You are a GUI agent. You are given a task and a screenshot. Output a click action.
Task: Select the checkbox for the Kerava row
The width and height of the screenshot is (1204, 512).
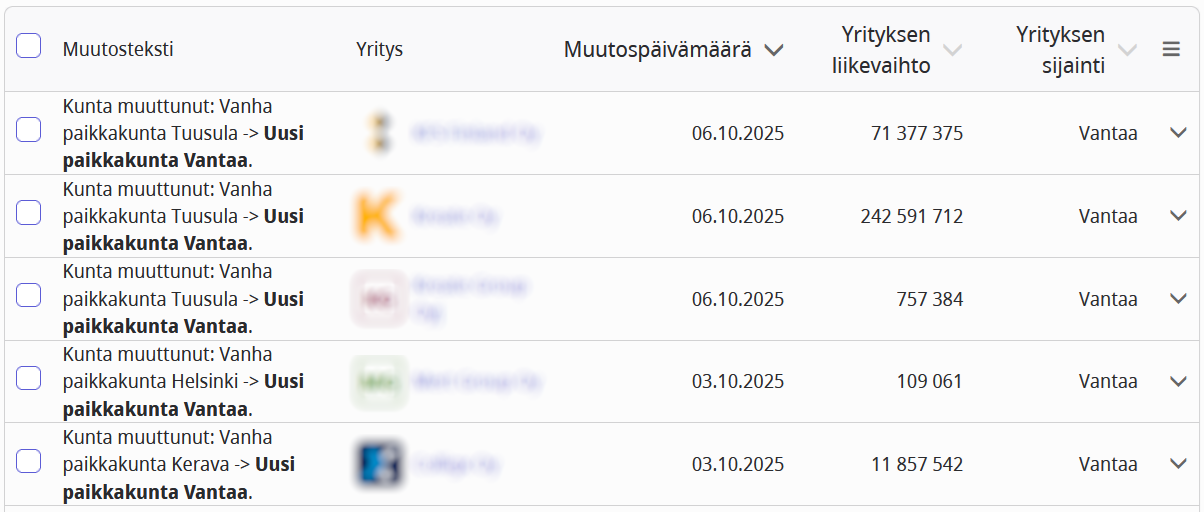(29, 461)
